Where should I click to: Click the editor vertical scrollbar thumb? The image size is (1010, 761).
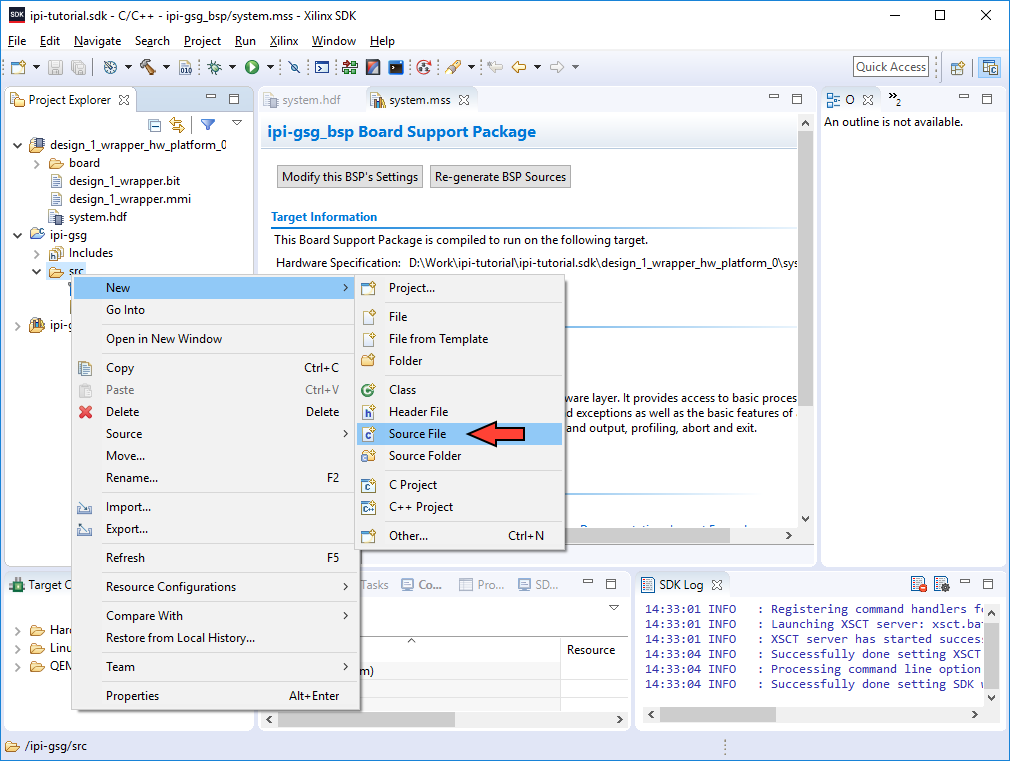[805, 267]
